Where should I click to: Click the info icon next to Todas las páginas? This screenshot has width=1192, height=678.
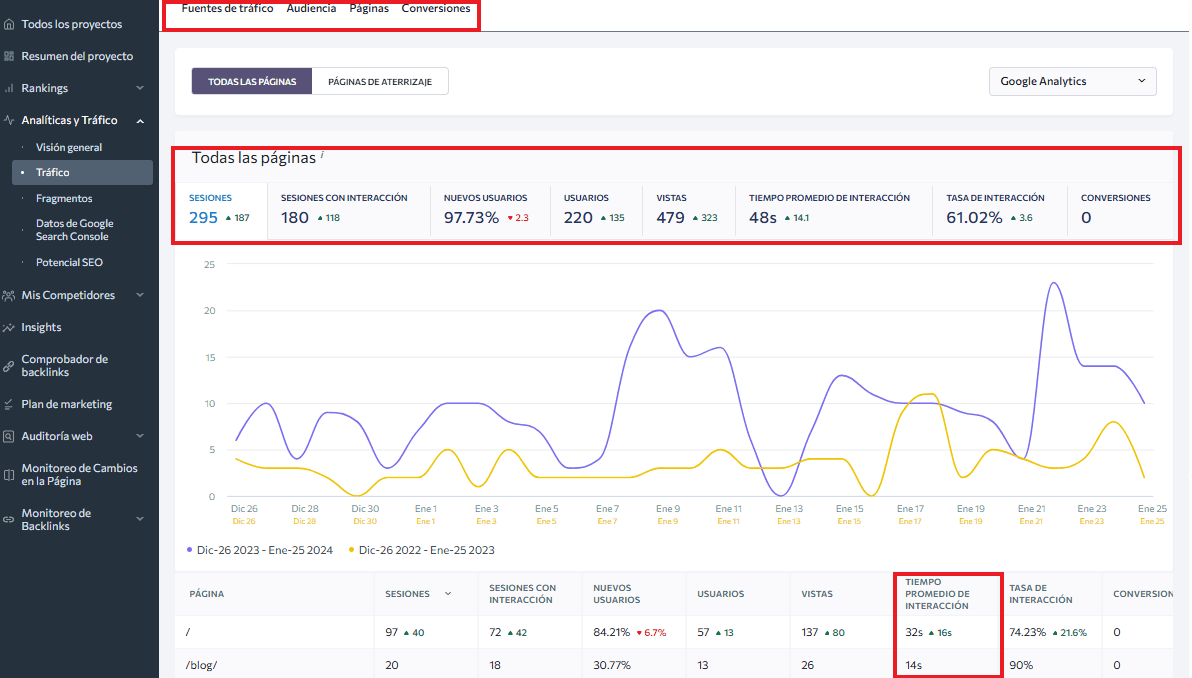[322, 154]
